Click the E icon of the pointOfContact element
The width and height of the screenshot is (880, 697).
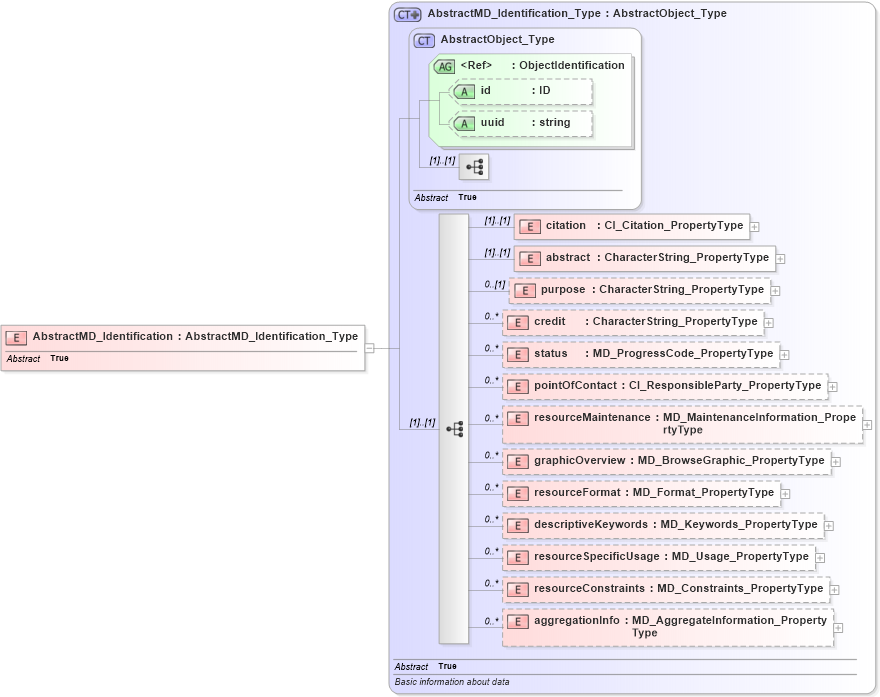518,385
